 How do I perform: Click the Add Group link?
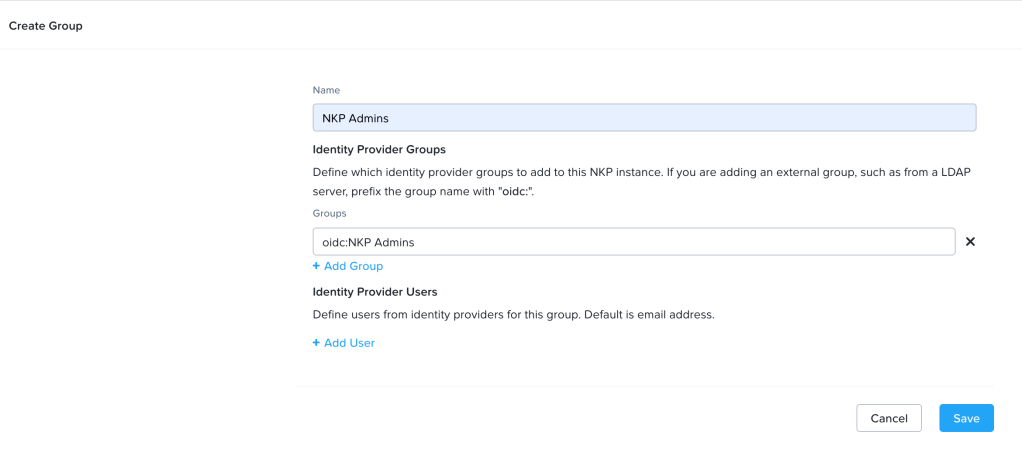click(353, 266)
